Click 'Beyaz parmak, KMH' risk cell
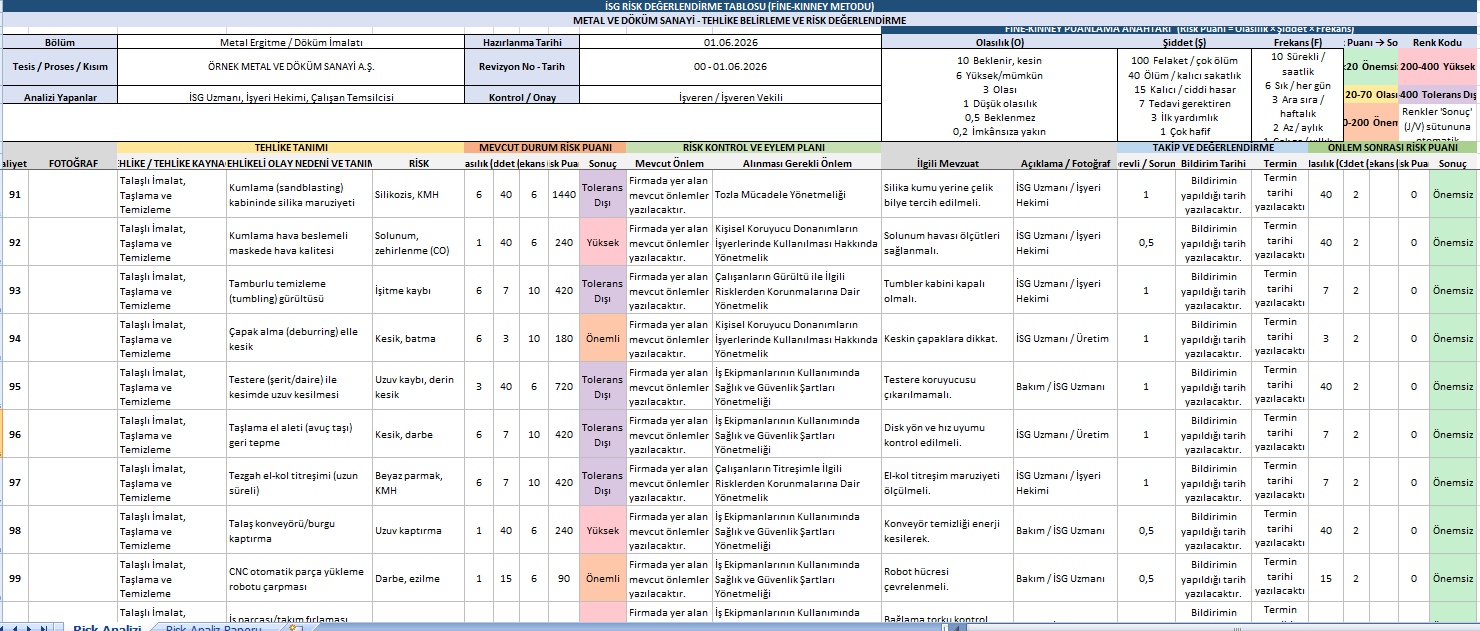 point(418,482)
